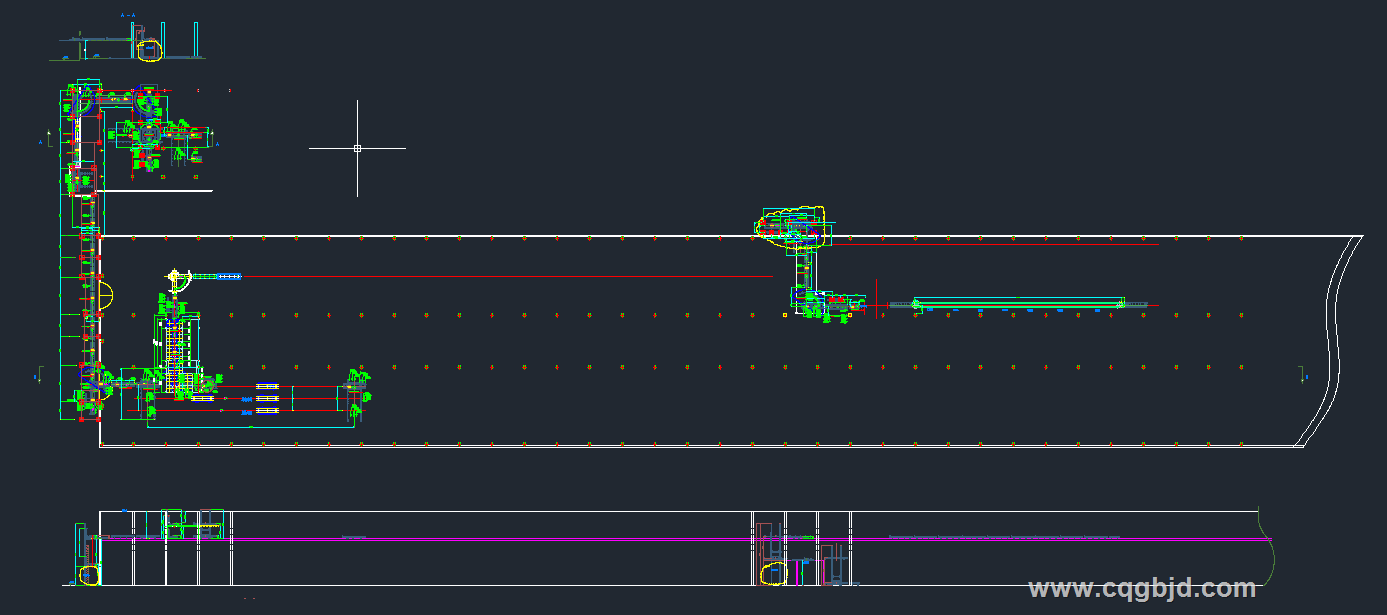
Task: Pick the long green conveyor on the right
Action: (x=1018, y=301)
